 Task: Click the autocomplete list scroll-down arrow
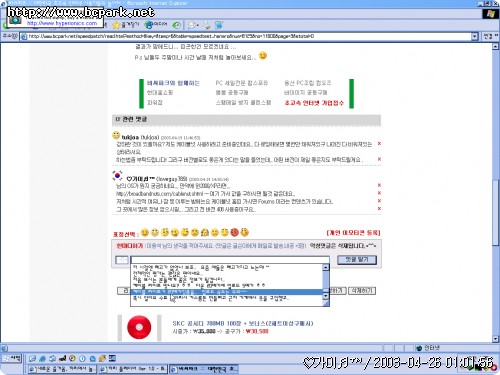click(x=326, y=296)
